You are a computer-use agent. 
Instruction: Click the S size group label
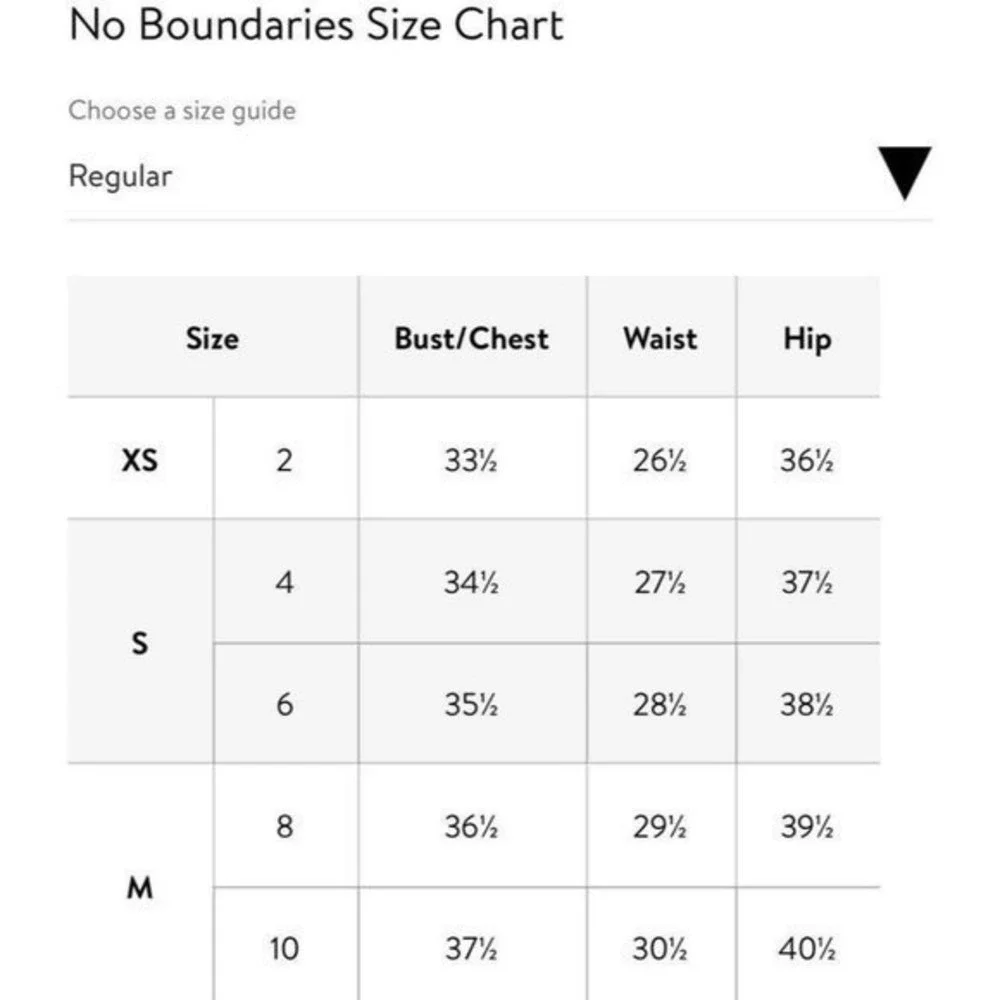(x=140, y=642)
